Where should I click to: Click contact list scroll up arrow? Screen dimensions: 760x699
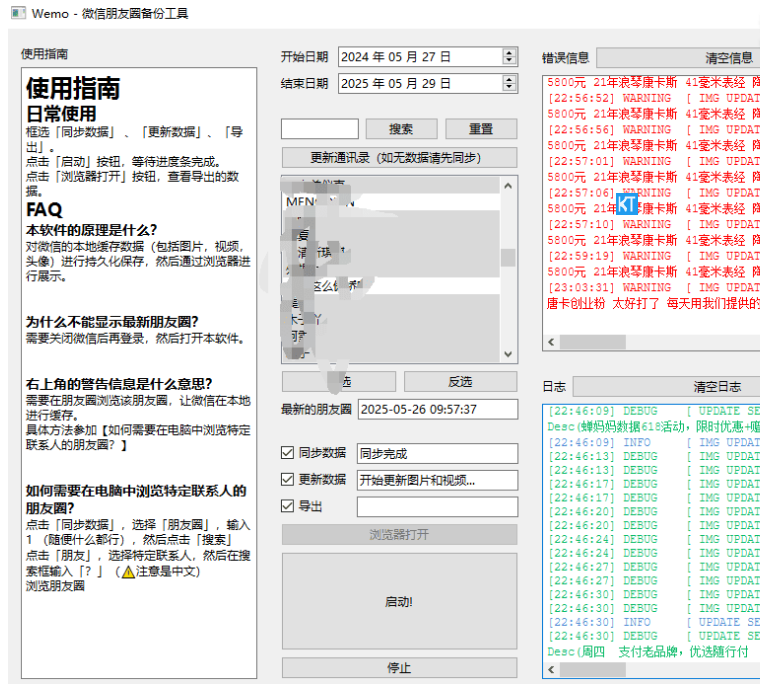coord(508,186)
